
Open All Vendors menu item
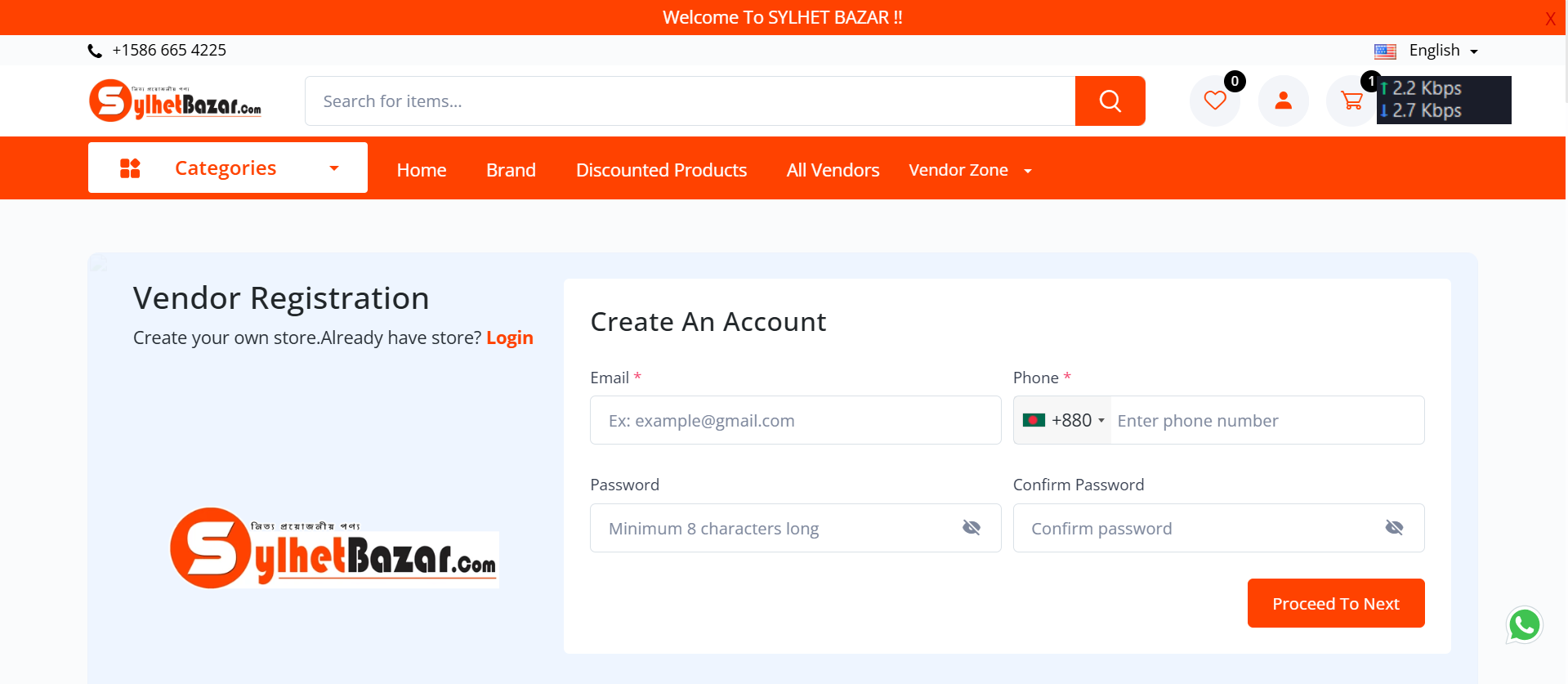(833, 170)
